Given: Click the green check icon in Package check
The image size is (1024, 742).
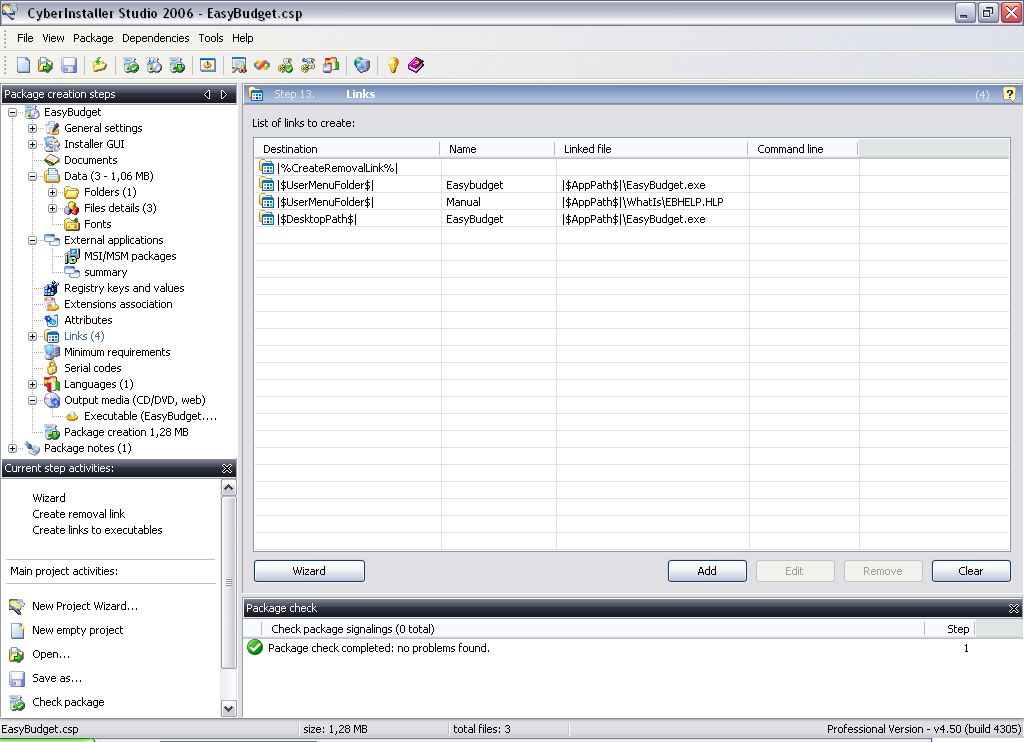Looking at the screenshot, I should [255, 647].
